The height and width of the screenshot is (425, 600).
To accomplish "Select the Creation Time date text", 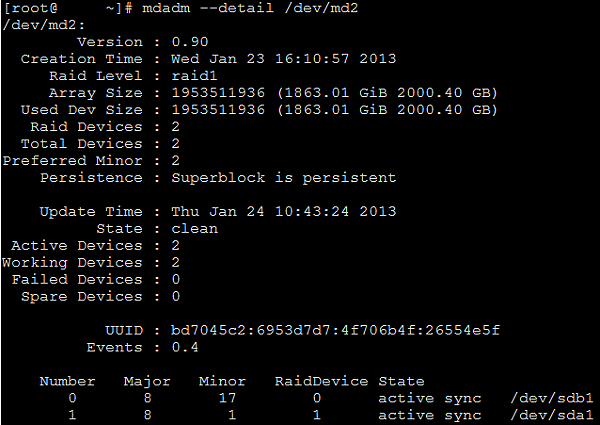I will [x=284, y=59].
